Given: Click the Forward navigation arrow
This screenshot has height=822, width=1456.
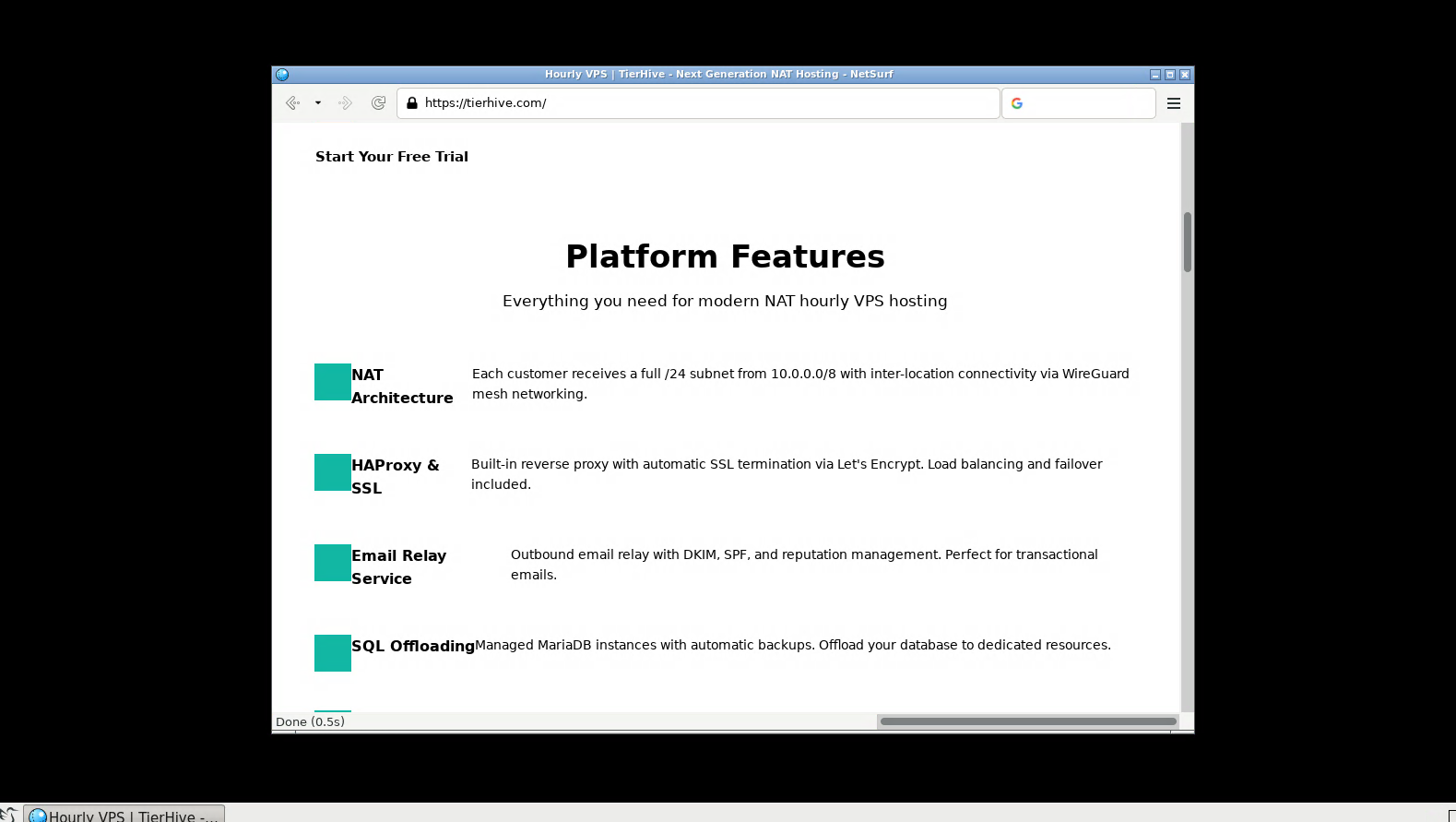Looking at the screenshot, I should [346, 103].
